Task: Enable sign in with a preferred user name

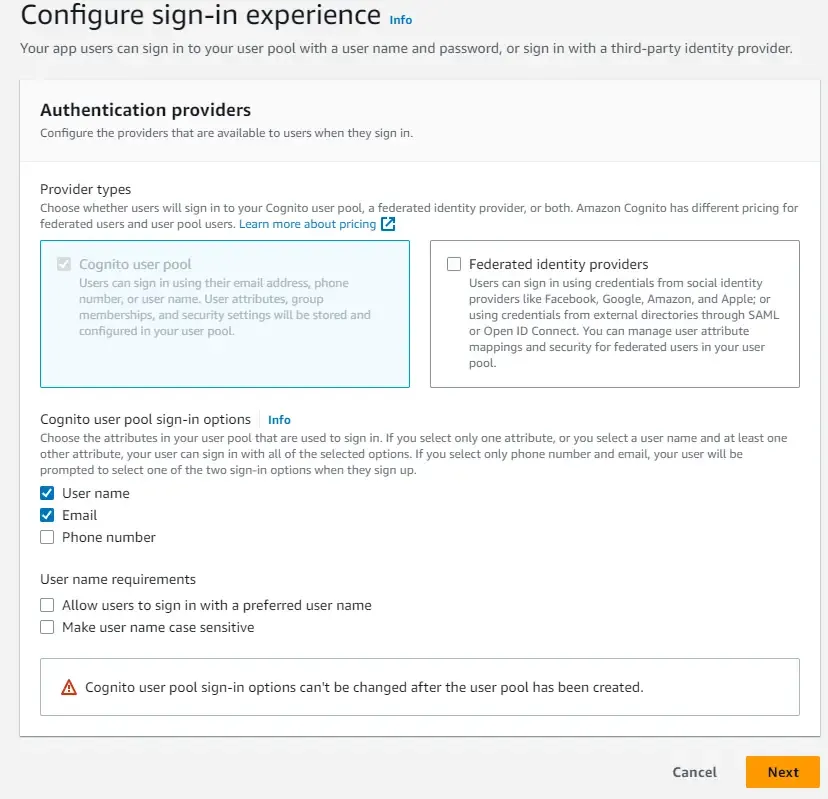Action: pyautogui.click(x=47, y=605)
